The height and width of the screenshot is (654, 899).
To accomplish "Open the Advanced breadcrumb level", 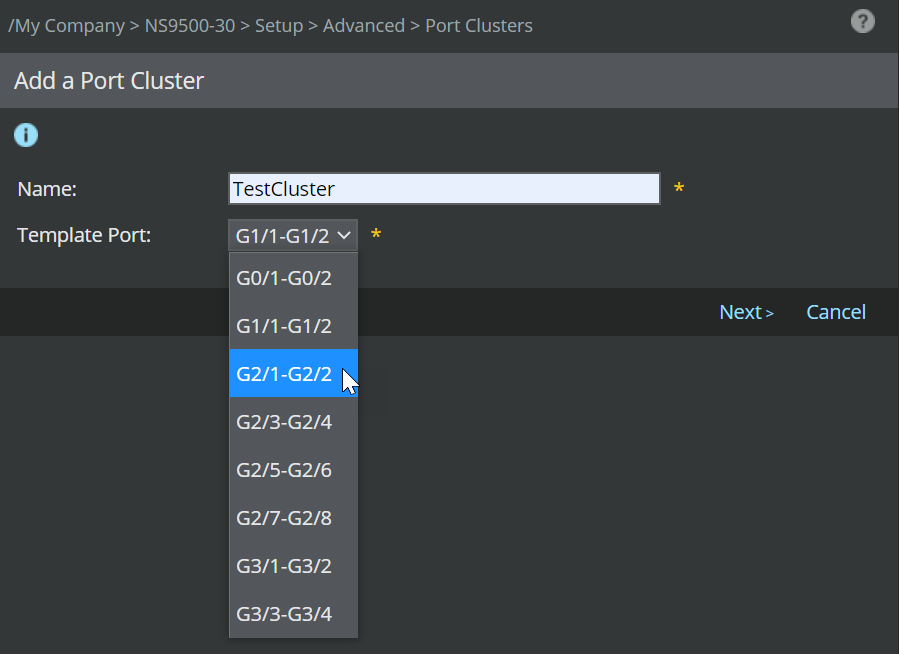I will click(x=363, y=26).
